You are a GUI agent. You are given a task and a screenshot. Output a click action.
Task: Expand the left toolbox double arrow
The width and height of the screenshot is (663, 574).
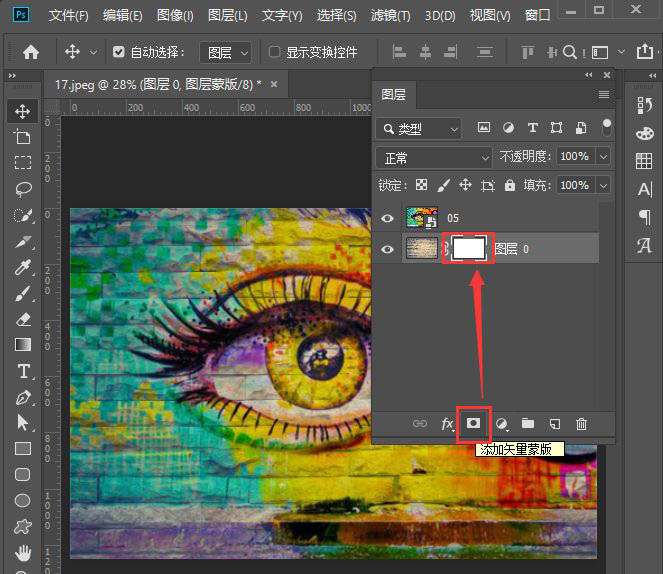12,76
